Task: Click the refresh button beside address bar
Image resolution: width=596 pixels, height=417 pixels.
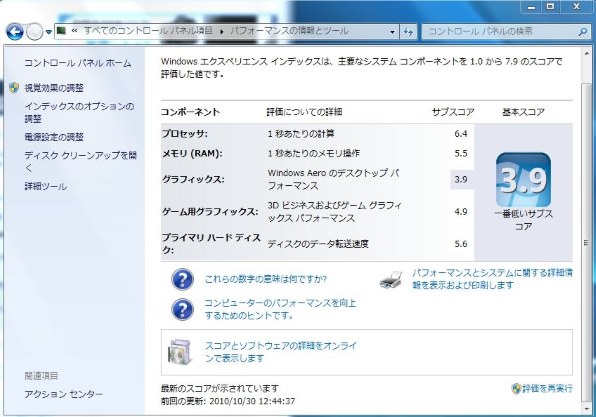Action: coord(408,32)
